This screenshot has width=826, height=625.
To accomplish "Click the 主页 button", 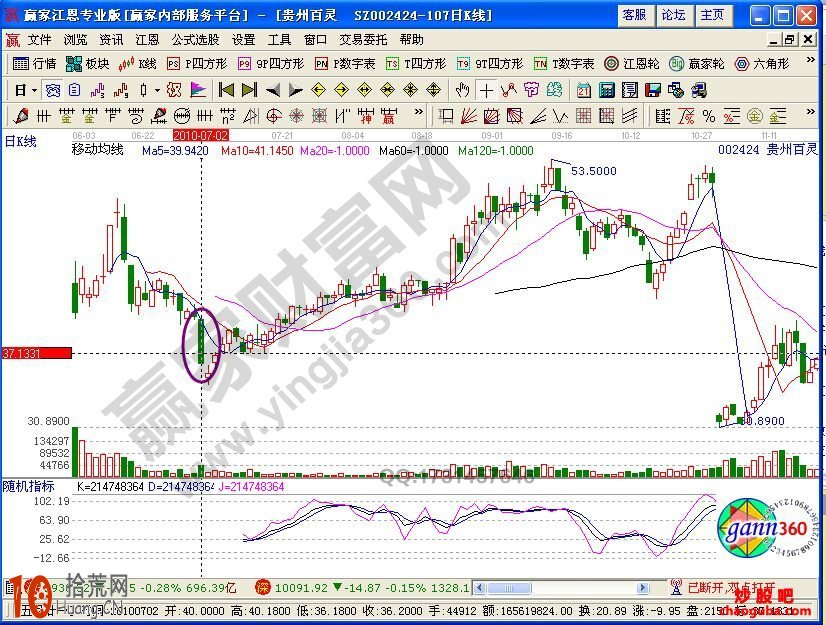I will tap(713, 15).
